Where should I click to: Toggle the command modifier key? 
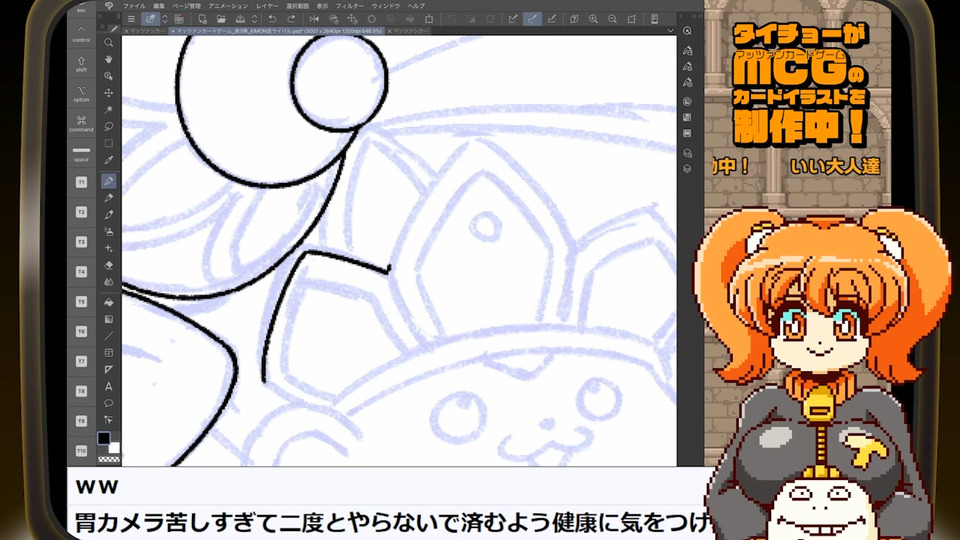(81, 124)
